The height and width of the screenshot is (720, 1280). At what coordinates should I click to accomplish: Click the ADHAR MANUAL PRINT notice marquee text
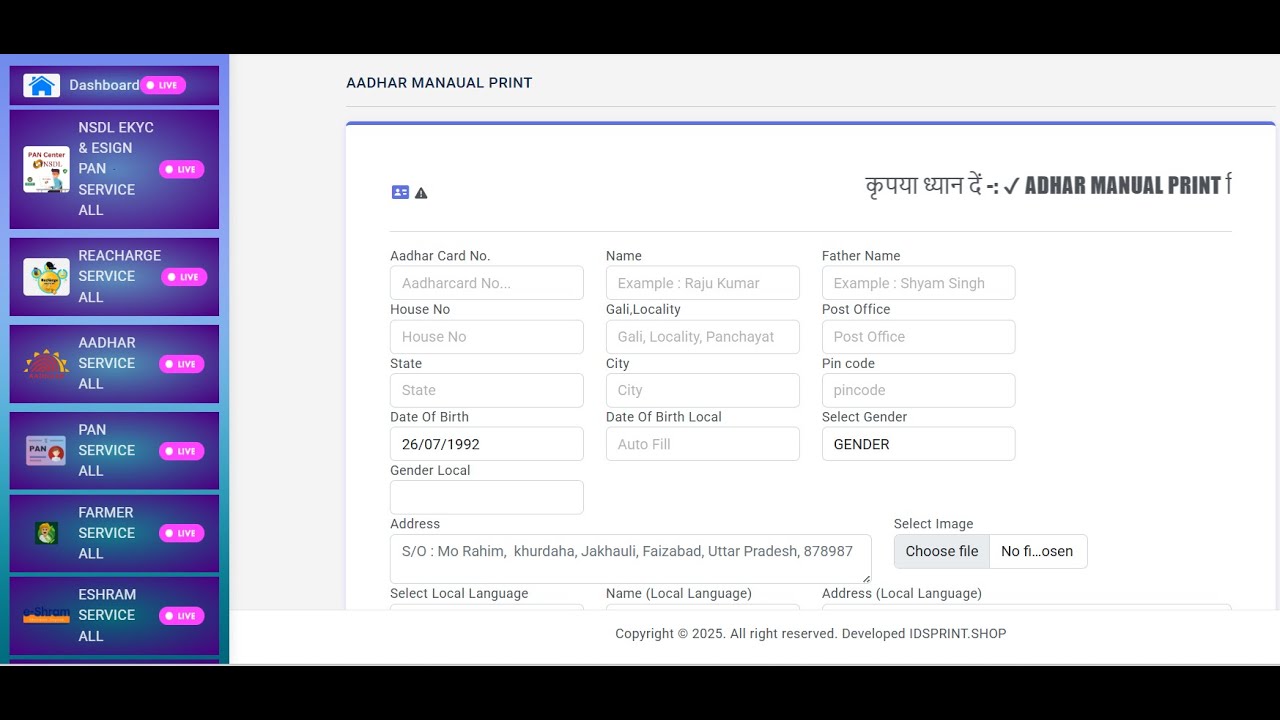pos(1048,185)
